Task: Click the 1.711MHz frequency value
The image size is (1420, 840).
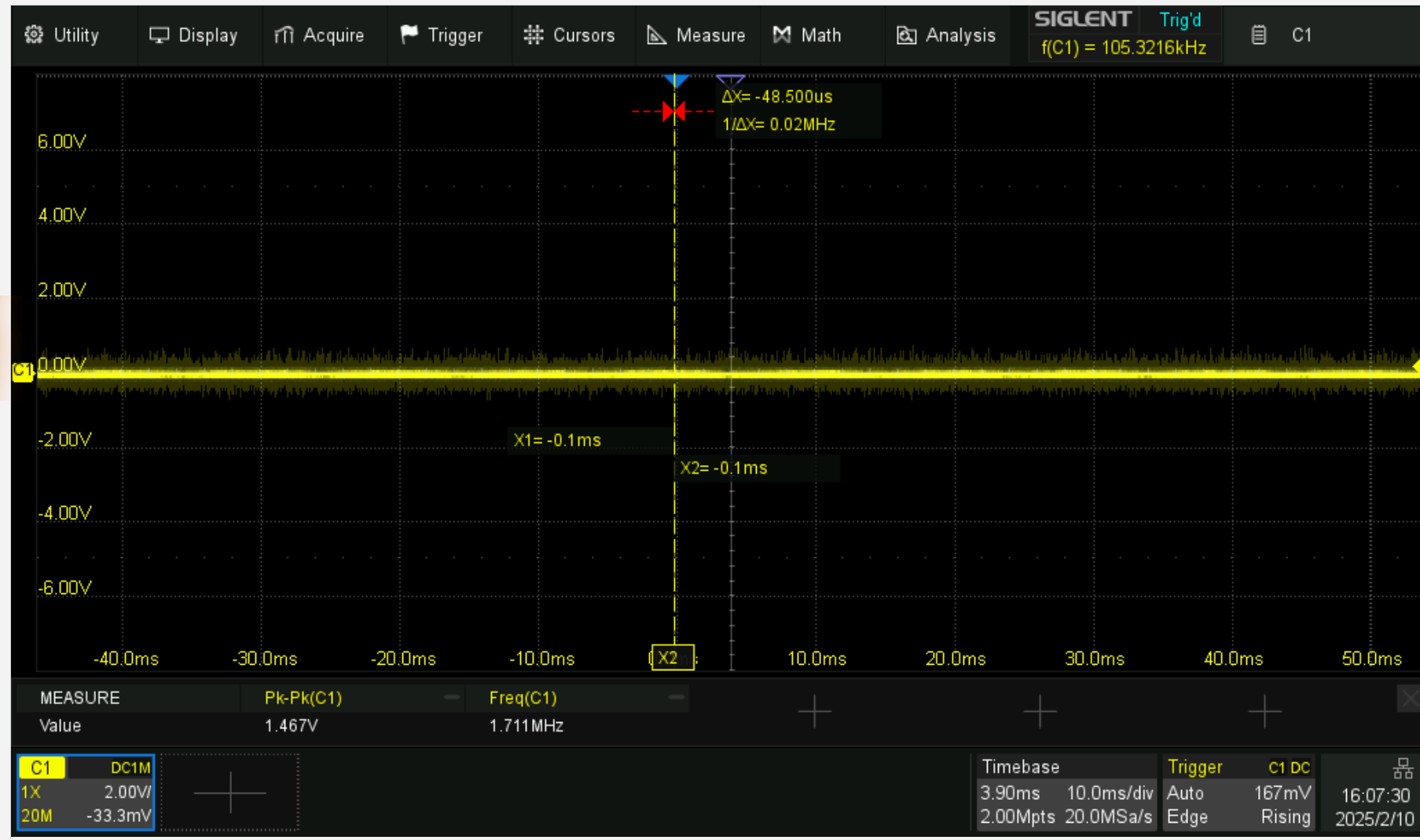Action: pos(526,726)
